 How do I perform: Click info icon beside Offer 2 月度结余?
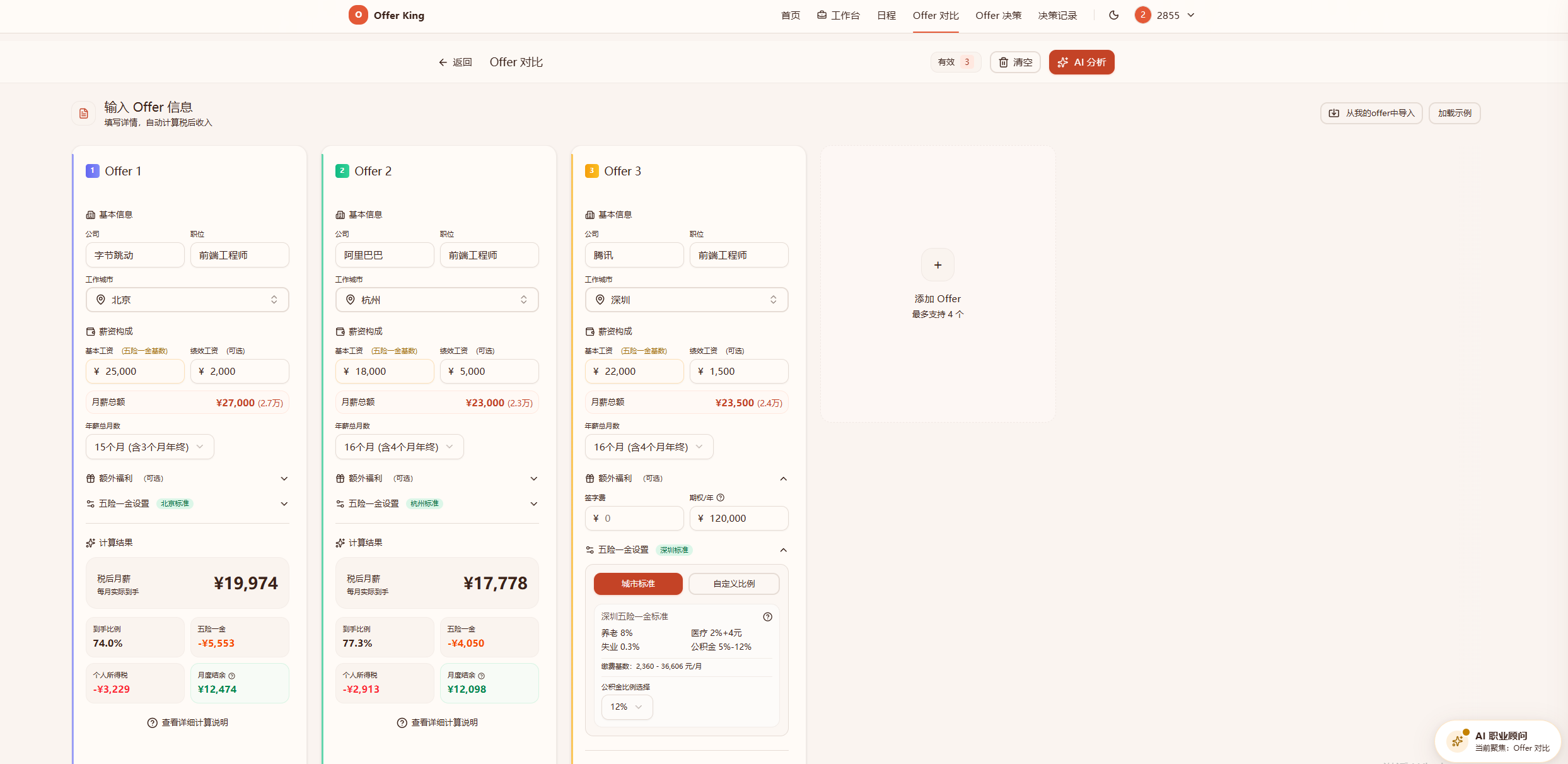481,676
